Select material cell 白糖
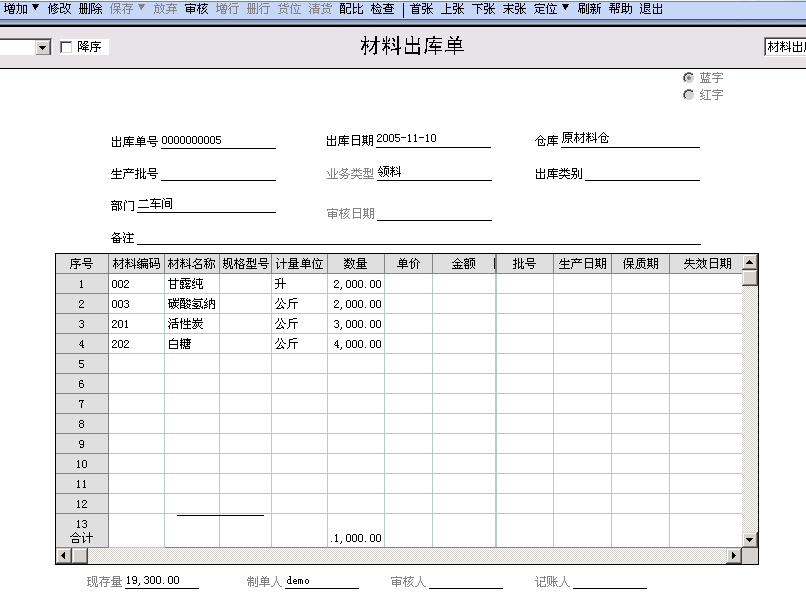This screenshot has width=806, height=594. click(x=192, y=344)
